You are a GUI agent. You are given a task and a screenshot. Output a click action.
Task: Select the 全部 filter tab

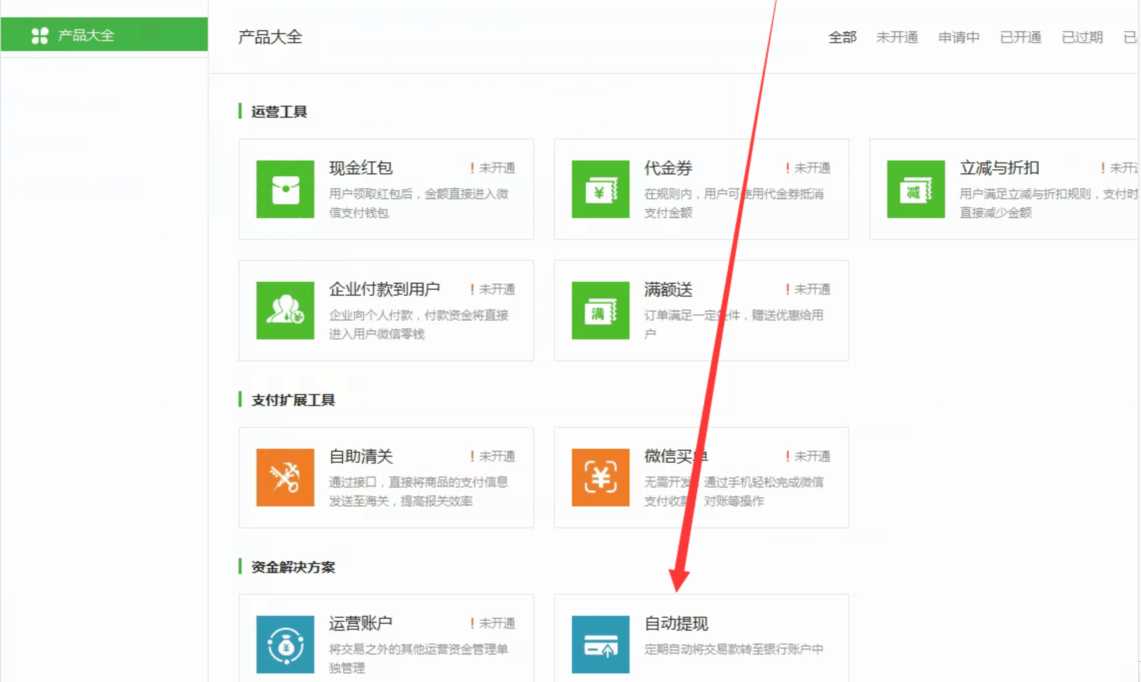[x=842, y=37]
